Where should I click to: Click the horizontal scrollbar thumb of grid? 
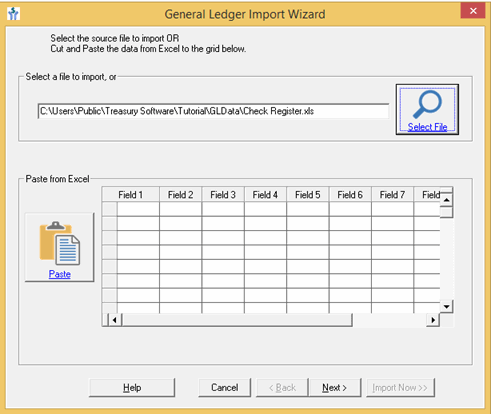coord(237,320)
